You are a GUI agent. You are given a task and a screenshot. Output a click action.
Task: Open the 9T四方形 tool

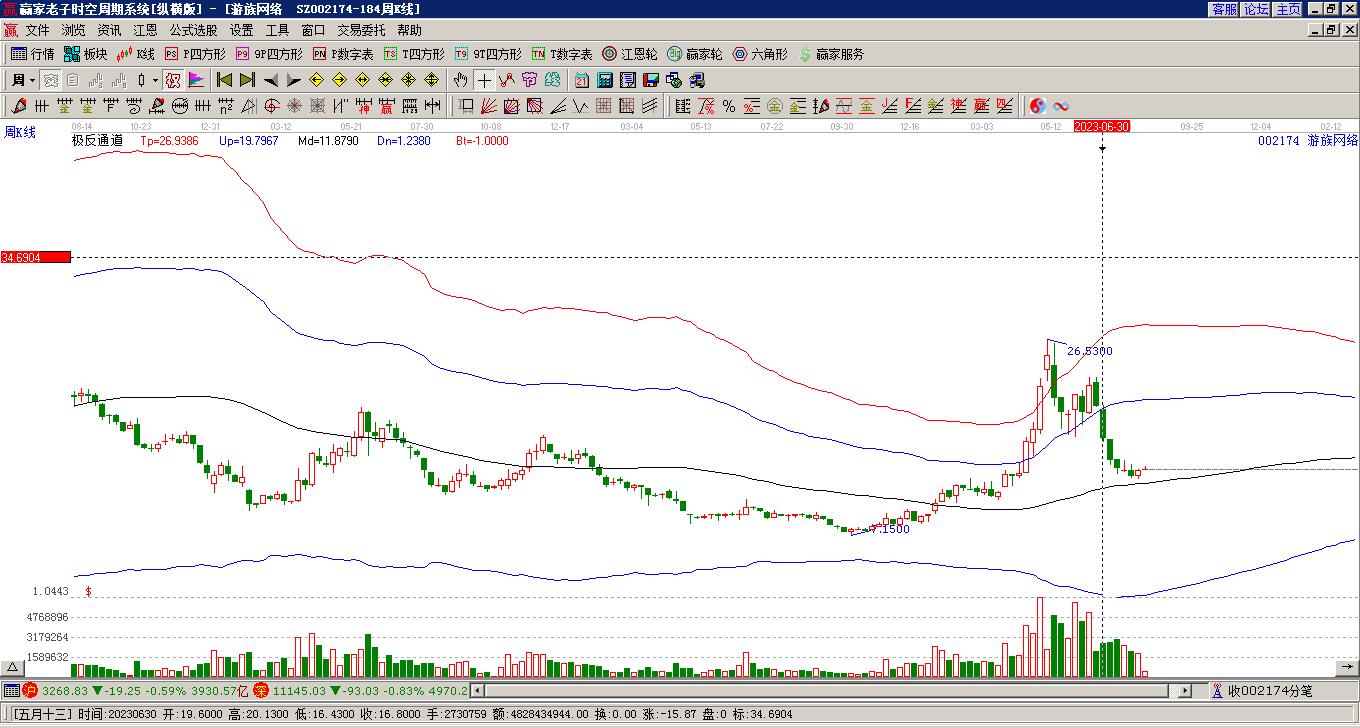(x=488, y=54)
